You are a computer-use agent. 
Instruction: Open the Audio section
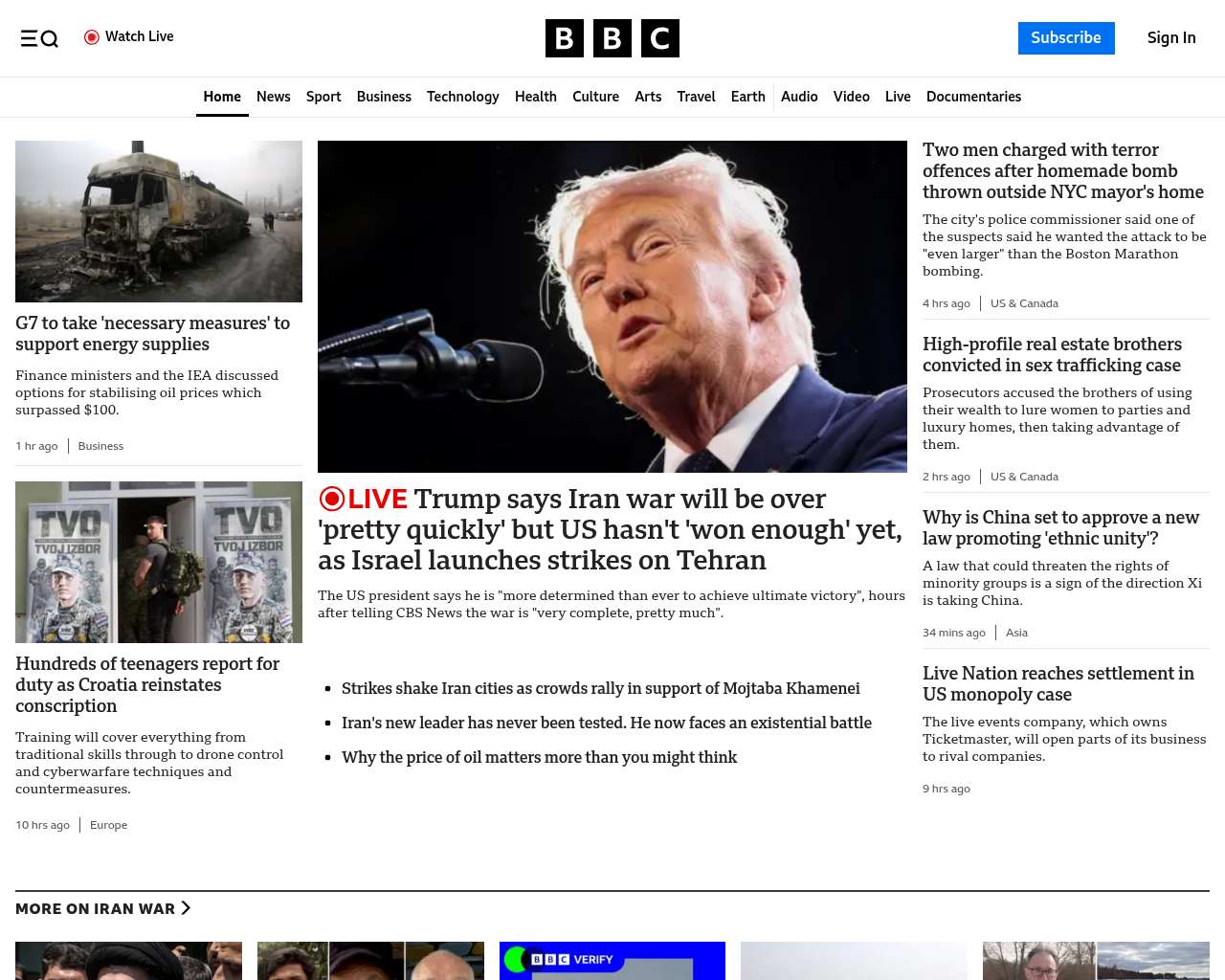click(x=799, y=97)
